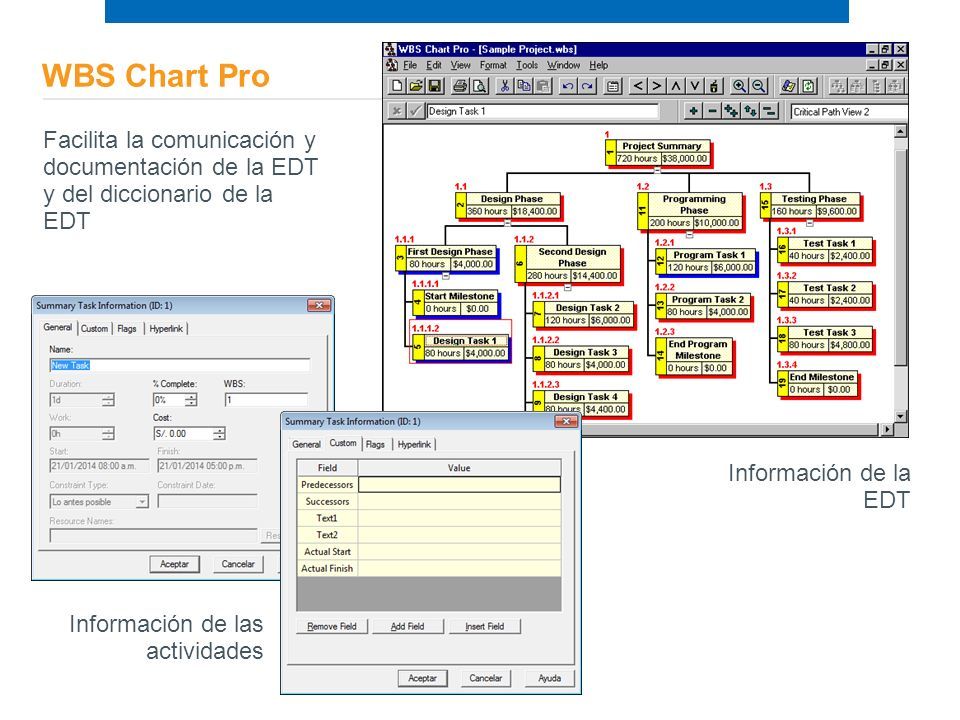Click the Predecessors value cell
Viewport: 960px width, 720px height.
(459, 484)
